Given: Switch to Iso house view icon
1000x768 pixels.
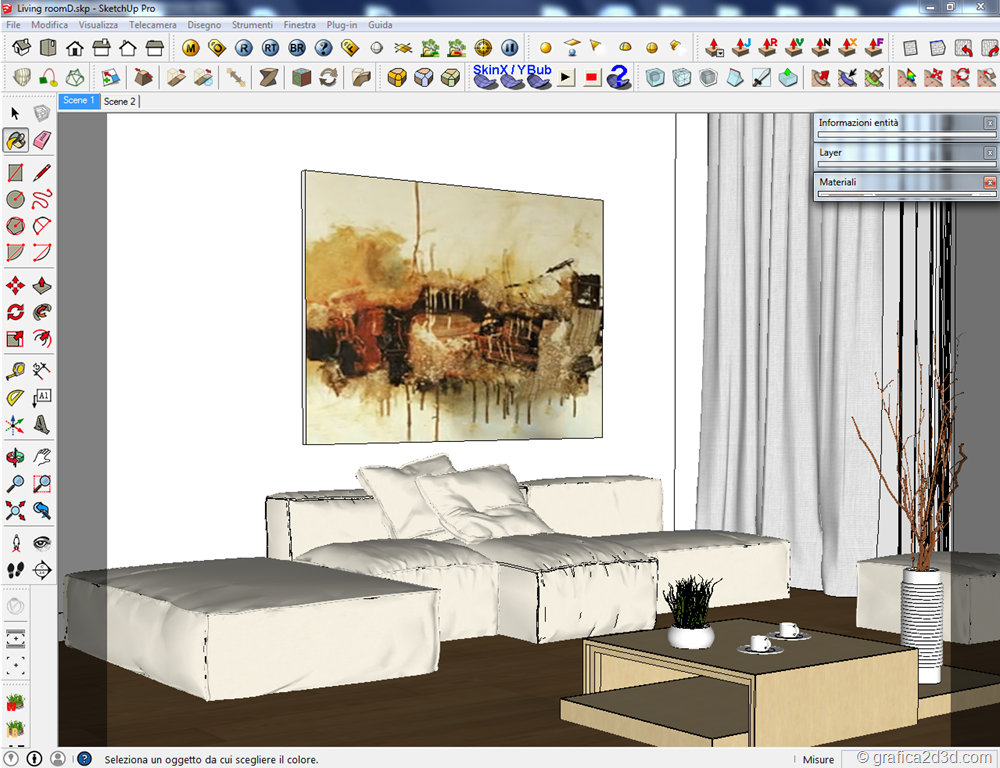Looking at the screenshot, I should (22, 47).
